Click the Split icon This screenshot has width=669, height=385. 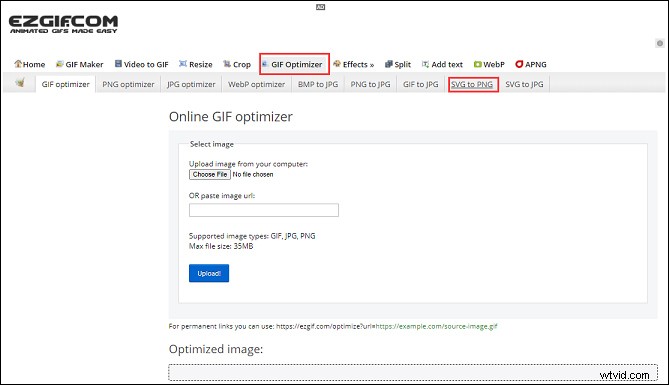coord(389,64)
